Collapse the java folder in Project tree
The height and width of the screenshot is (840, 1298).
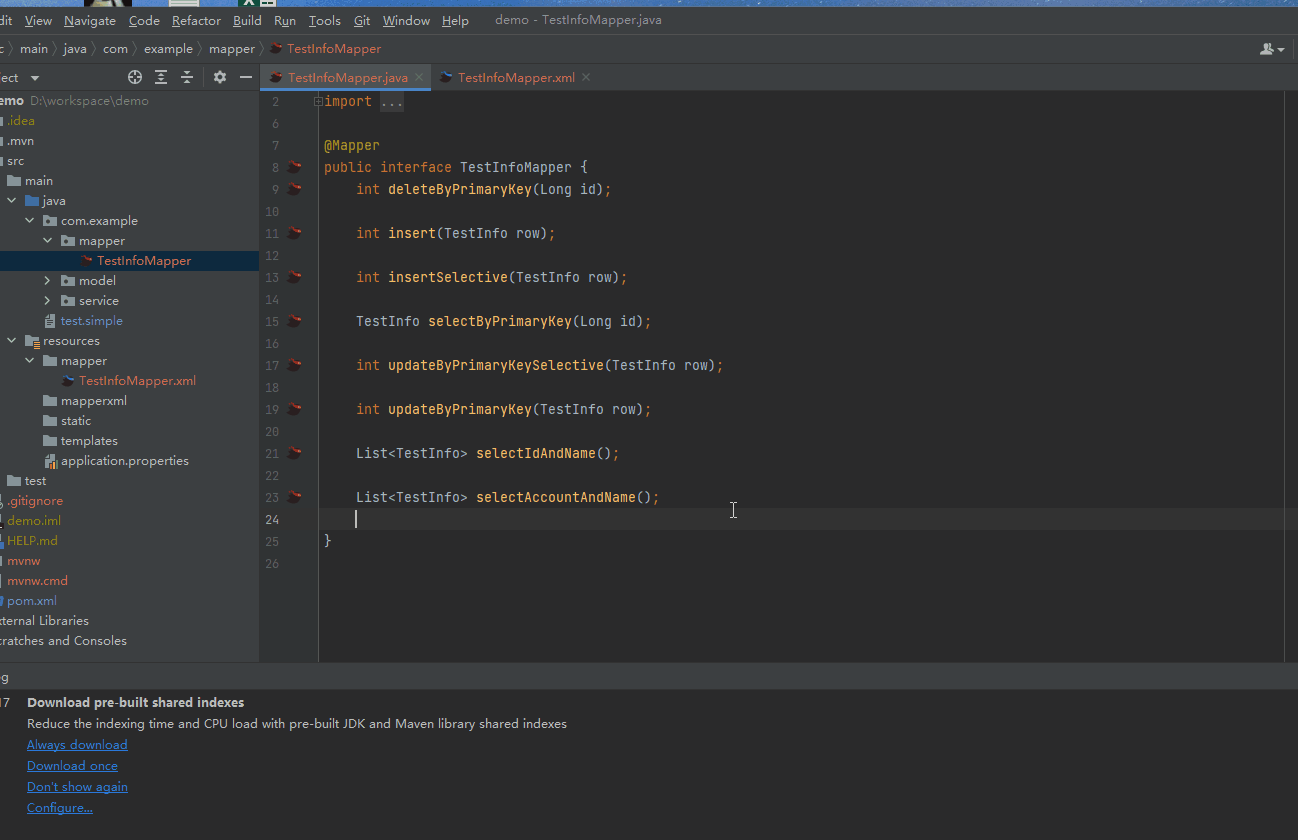coord(13,200)
